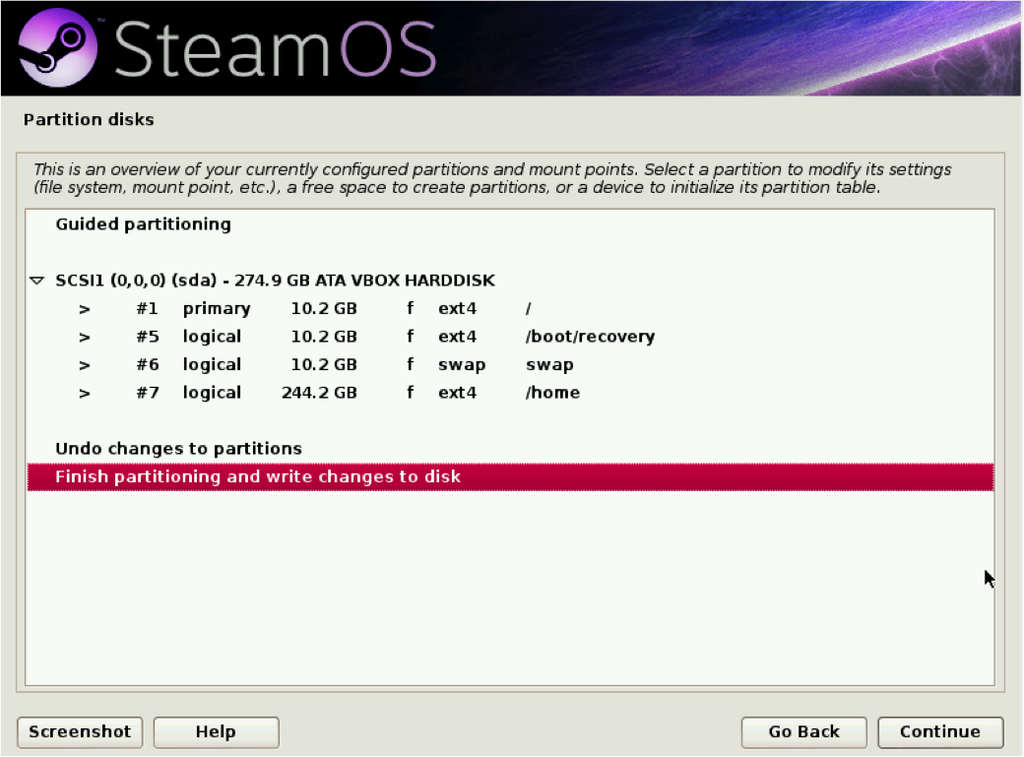1024x757 pixels.
Task: Expand partition #1 details arrow
Action: pyautogui.click(x=84, y=308)
